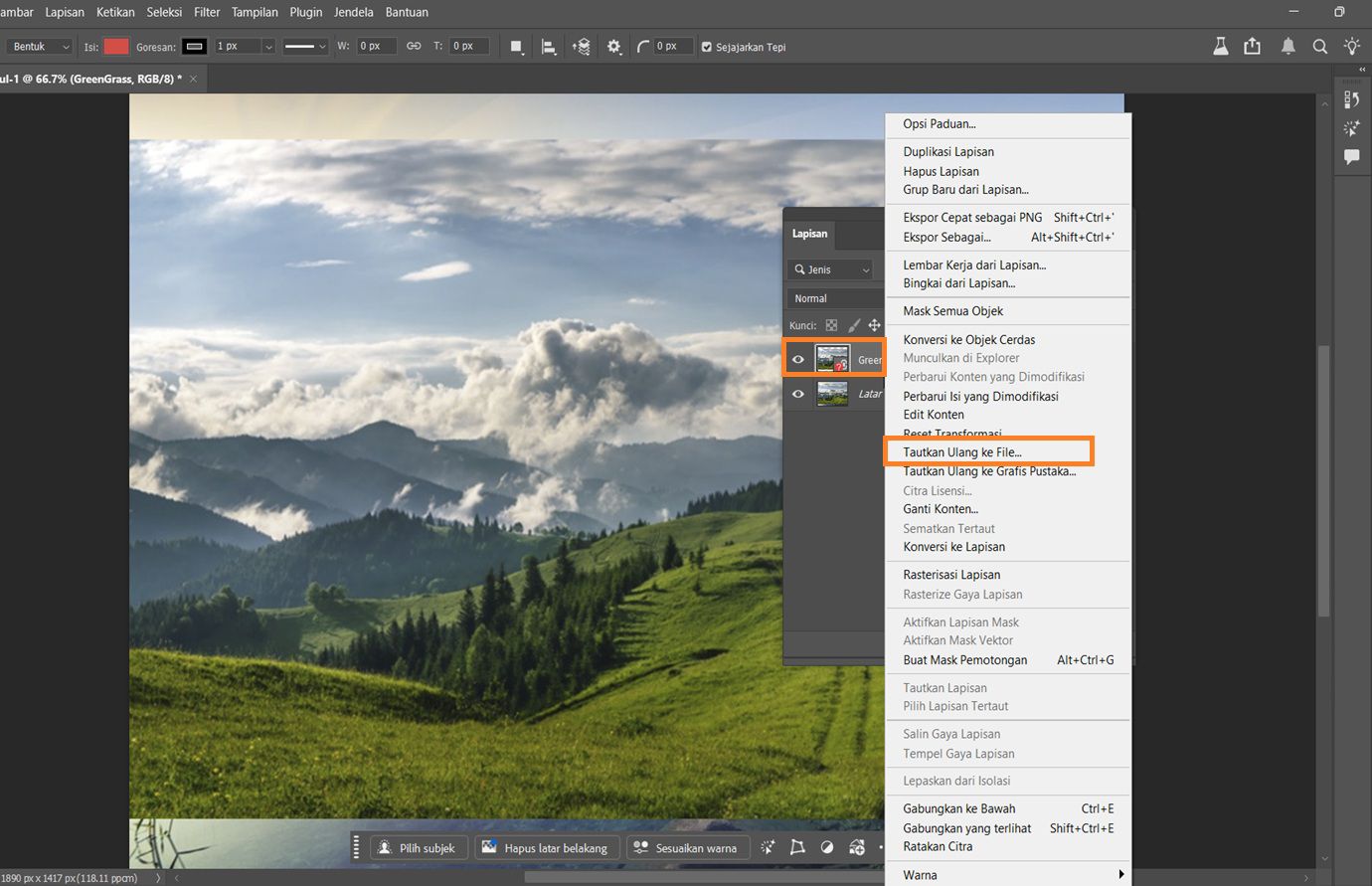Viewport: 1372px width, 886px height.
Task: Open the Lapisan menu in menu bar
Action: (x=65, y=12)
